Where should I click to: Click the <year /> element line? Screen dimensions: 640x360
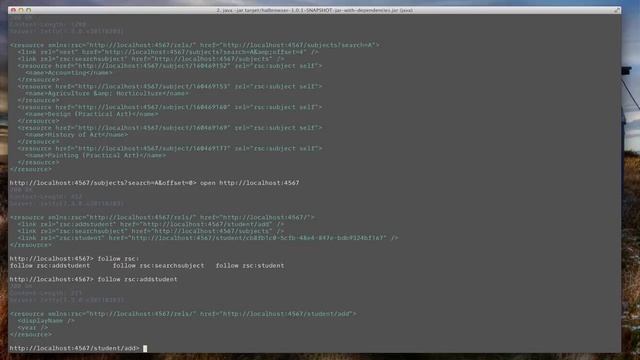[x=33, y=328]
